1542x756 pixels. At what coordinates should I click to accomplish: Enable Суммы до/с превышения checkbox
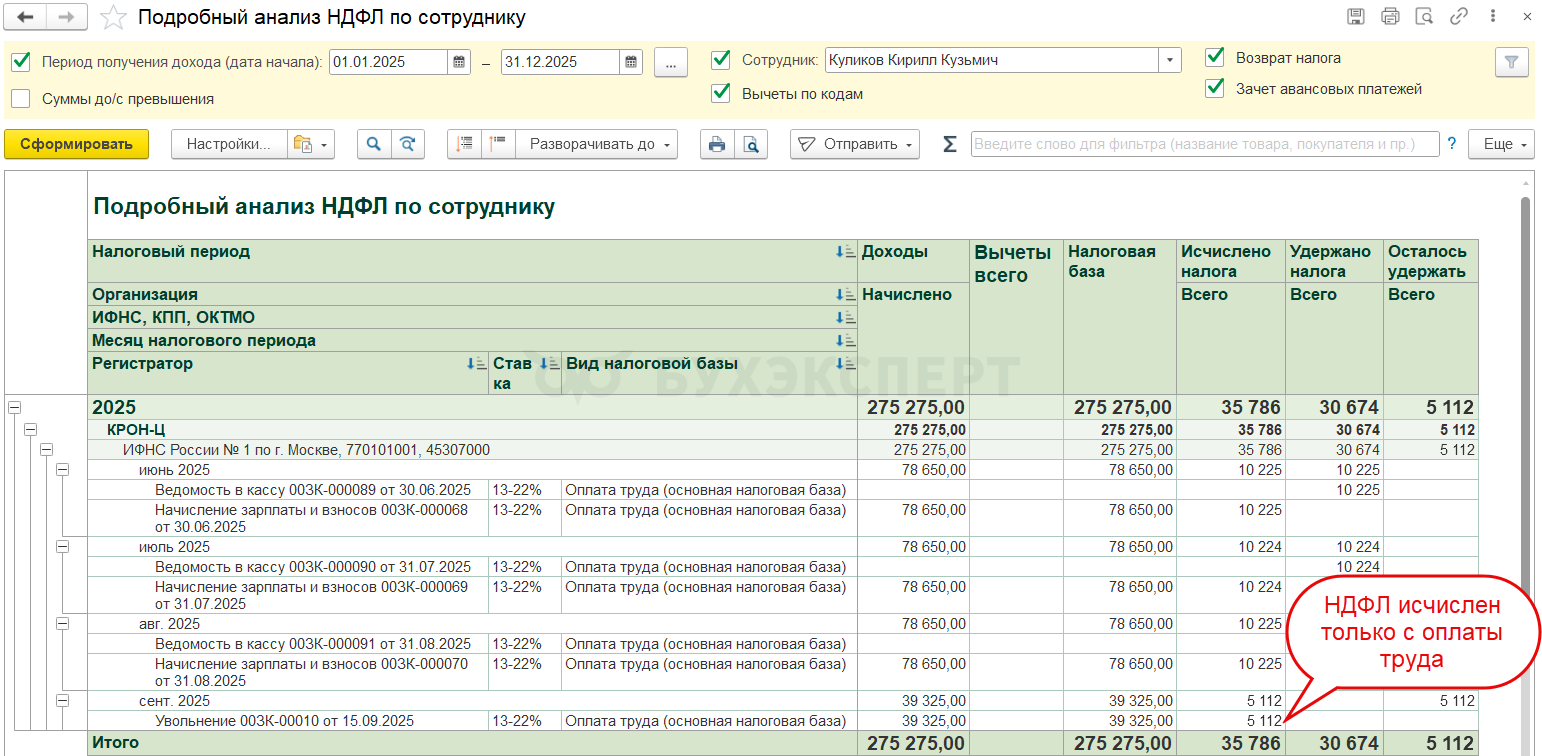(x=20, y=98)
